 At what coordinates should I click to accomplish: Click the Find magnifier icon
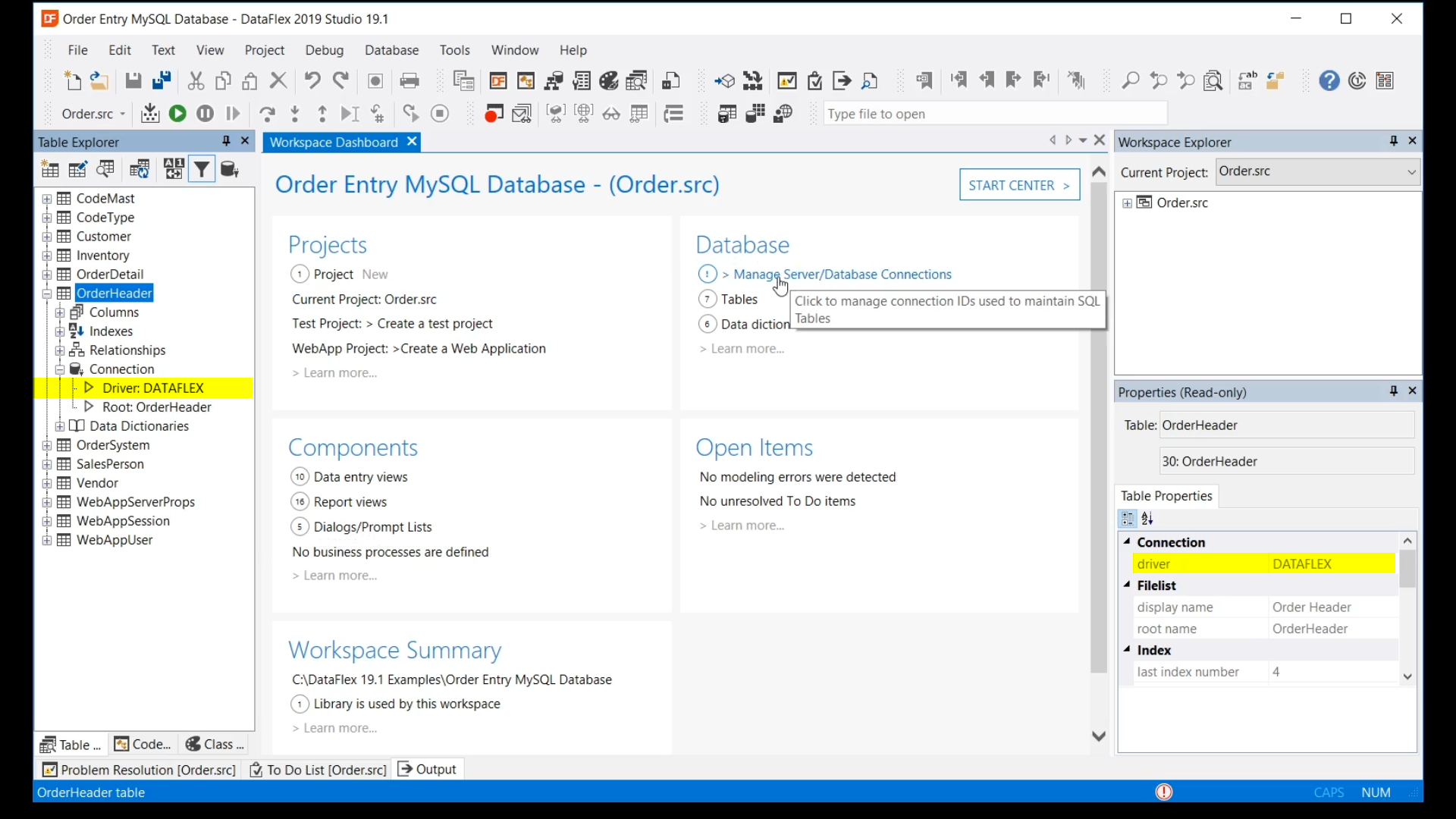click(x=1131, y=80)
